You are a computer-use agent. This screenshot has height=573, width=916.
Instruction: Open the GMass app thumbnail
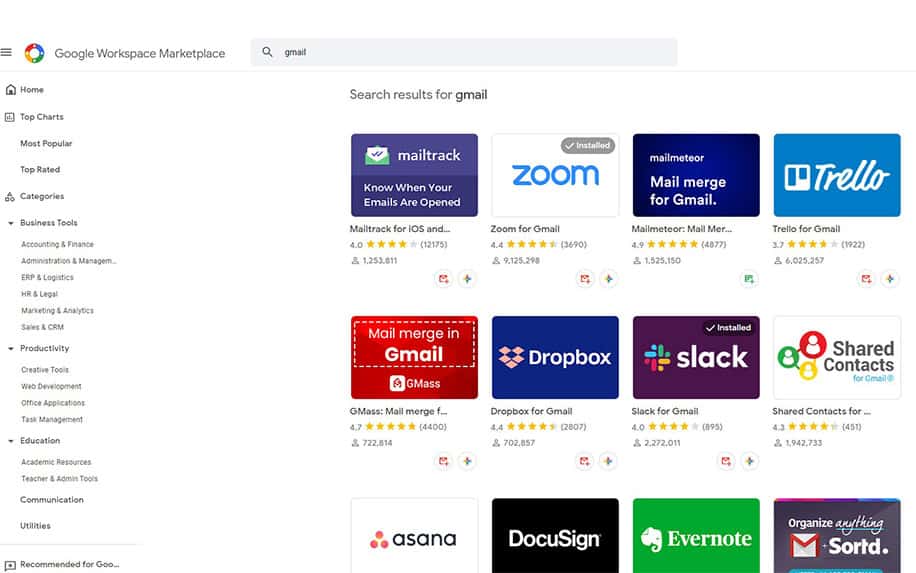[x=414, y=357]
